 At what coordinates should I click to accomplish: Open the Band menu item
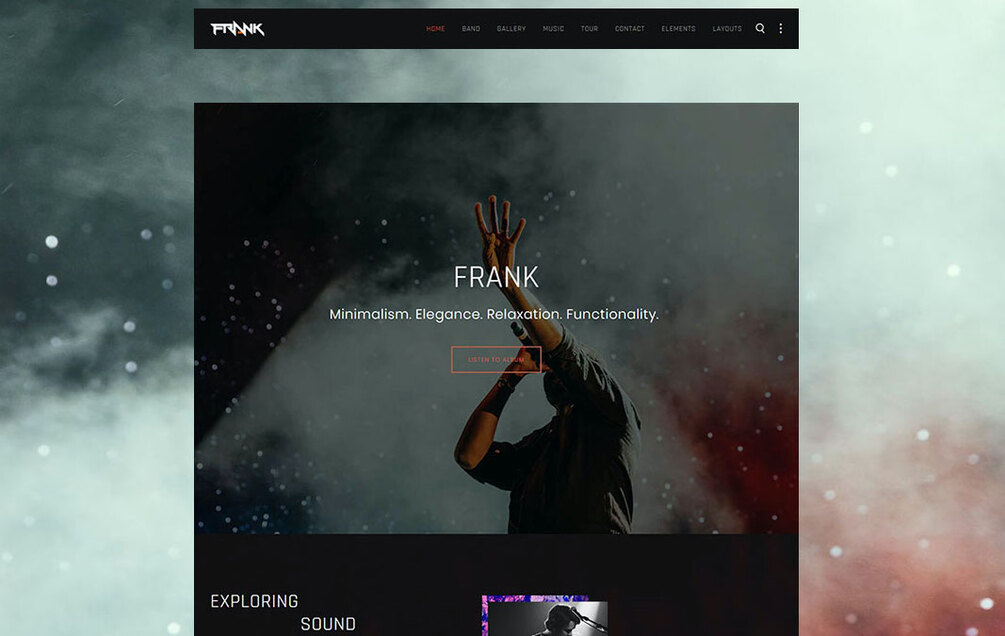[470, 29]
